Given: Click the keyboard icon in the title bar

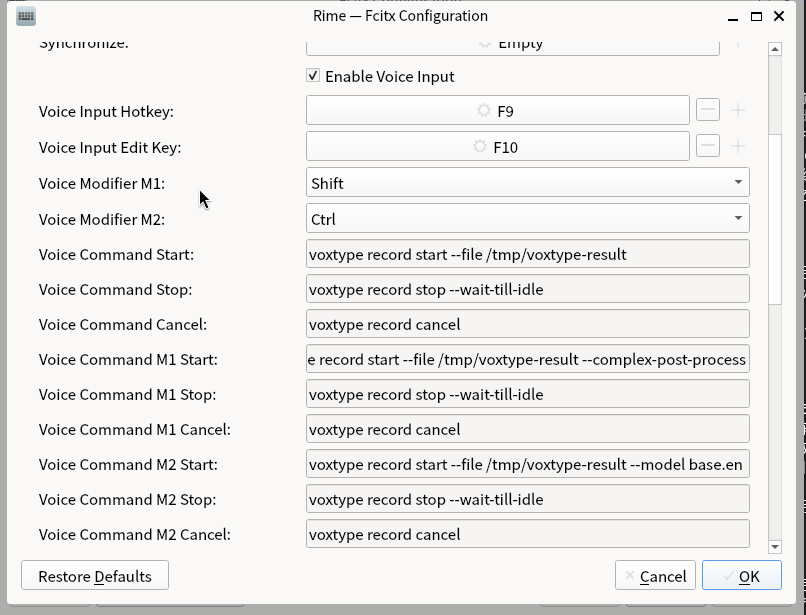Looking at the screenshot, I should tap(27, 16).
